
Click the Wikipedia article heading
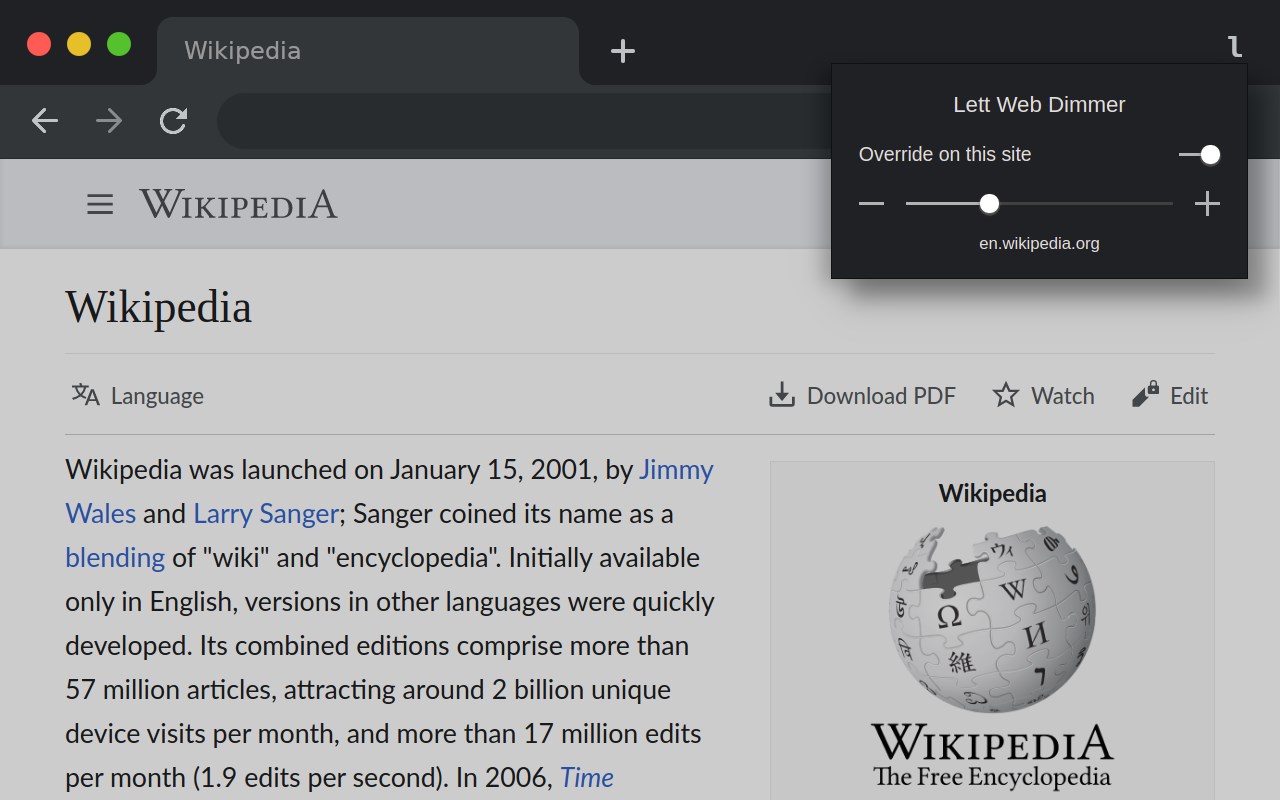(158, 306)
